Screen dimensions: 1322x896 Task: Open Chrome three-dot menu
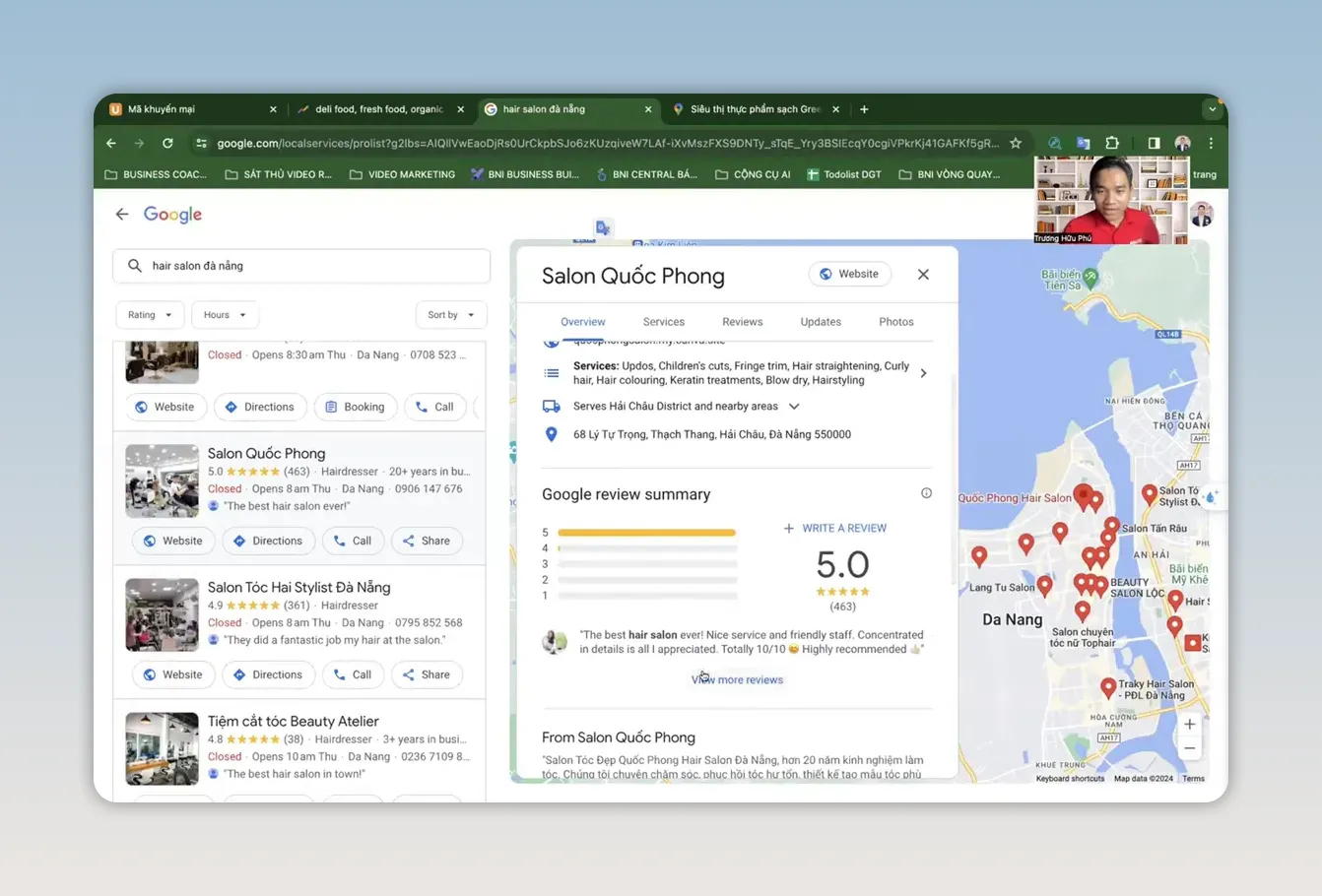(x=1211, y=143)
